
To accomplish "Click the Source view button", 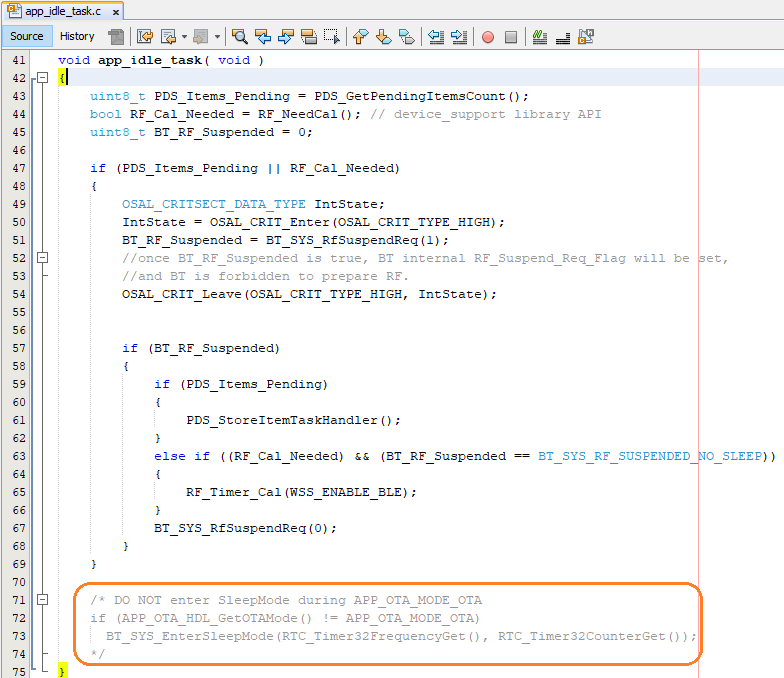I will click(x=27, y=36).
